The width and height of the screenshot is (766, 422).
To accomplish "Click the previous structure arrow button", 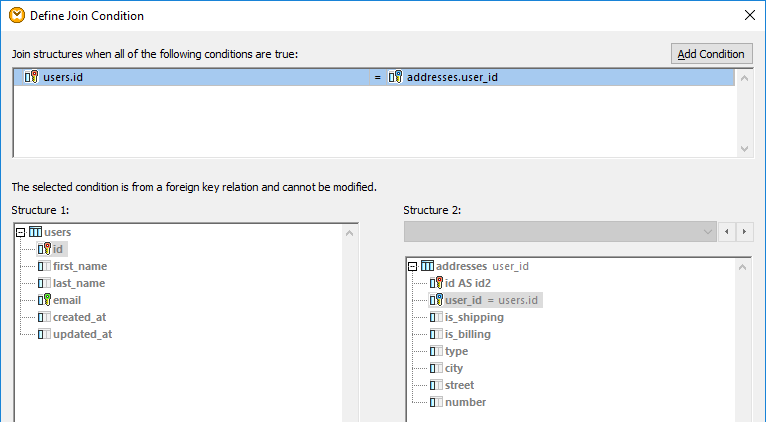I will 727,231.
